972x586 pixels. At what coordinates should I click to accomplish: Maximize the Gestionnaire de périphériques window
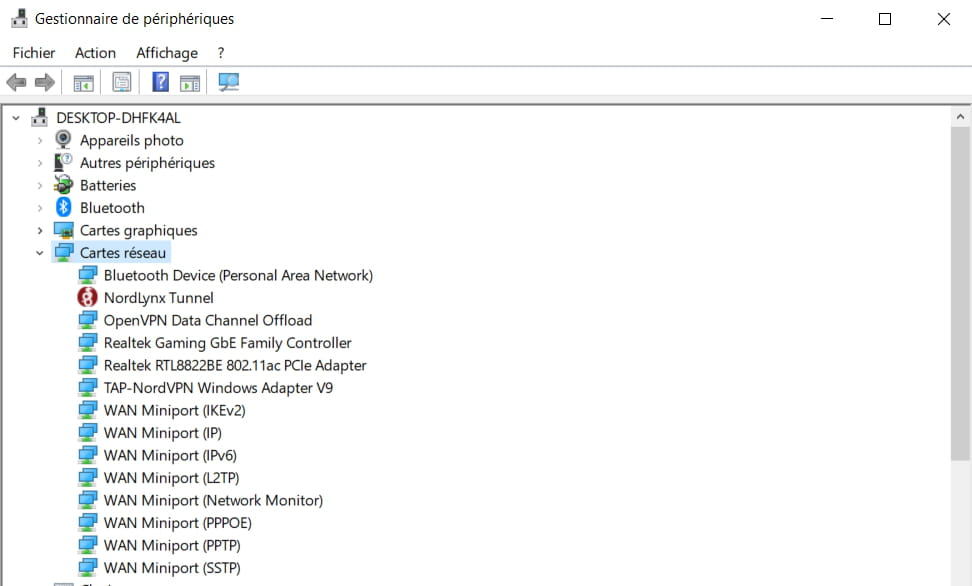tap(885, 19)
